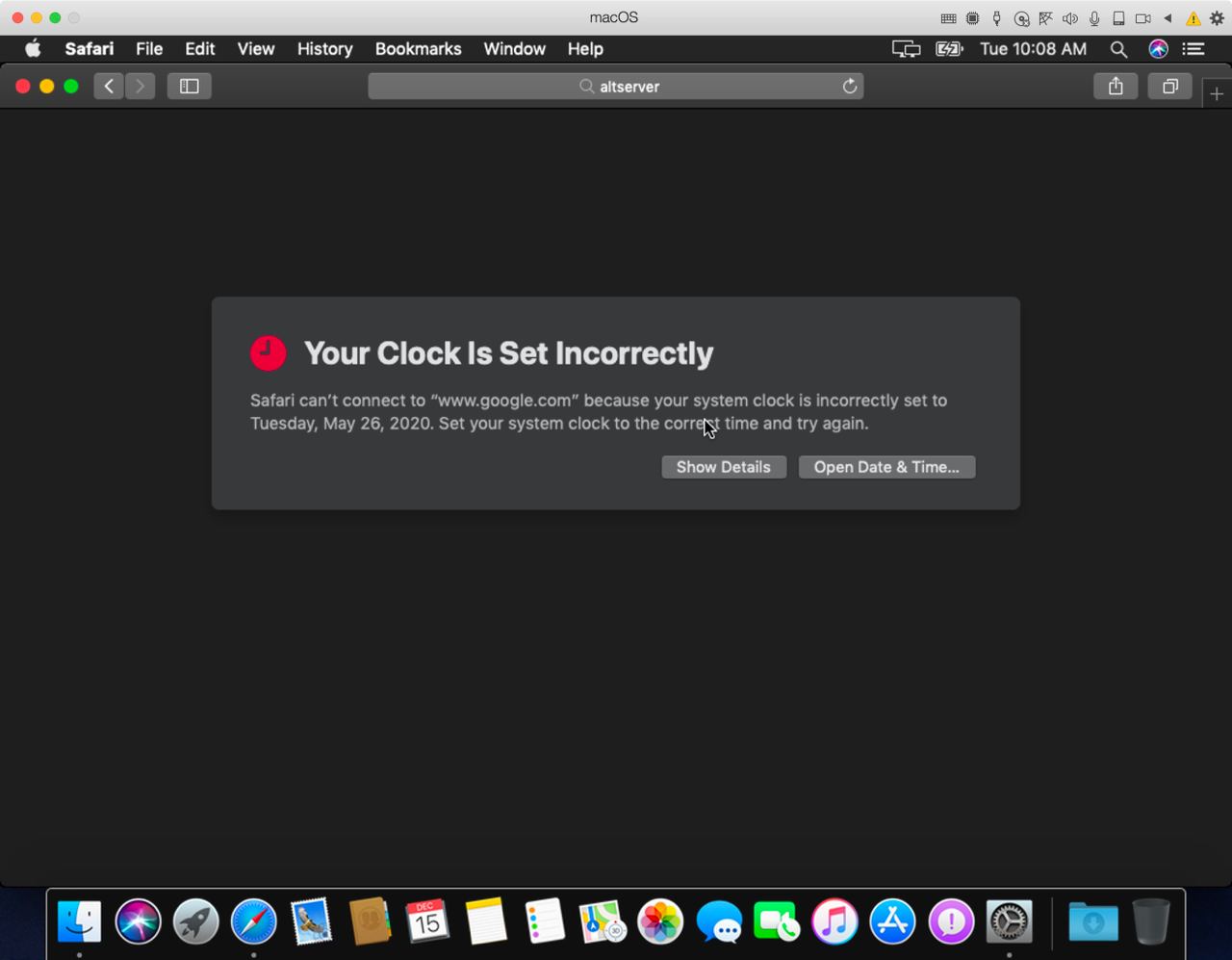Click the battery charging status icon

(x=949, y=49)
